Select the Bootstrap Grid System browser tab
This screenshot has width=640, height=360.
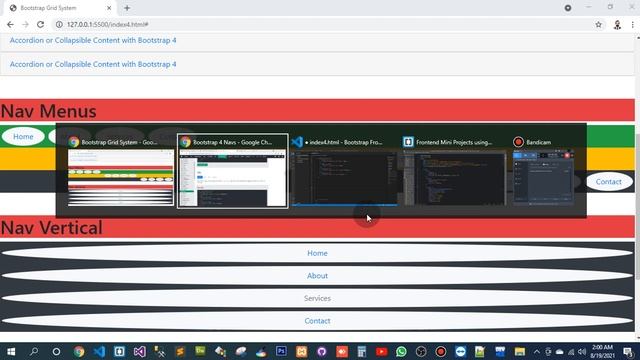click(x=60, y=8)
